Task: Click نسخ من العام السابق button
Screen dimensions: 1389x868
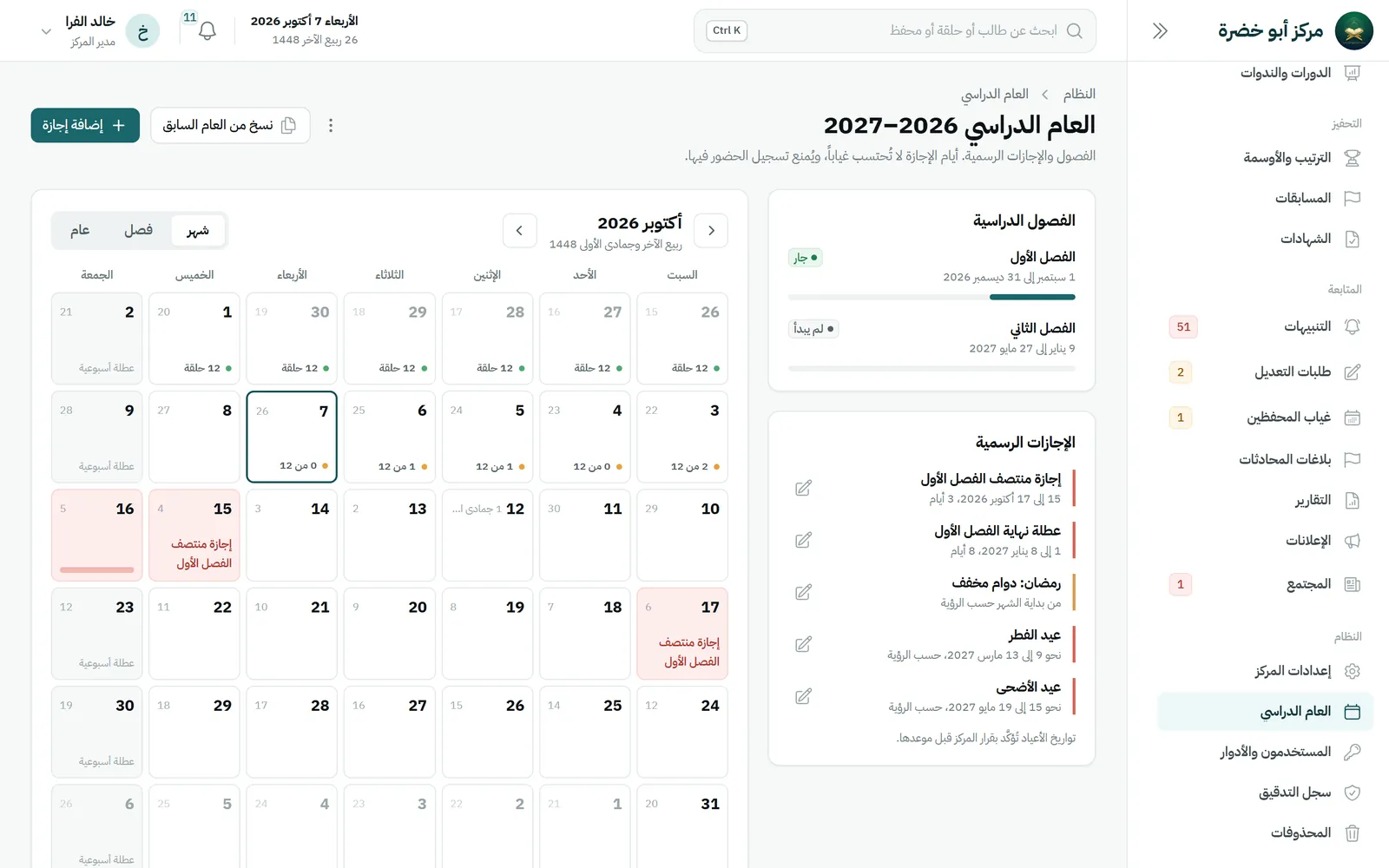Action: (230, 126)
